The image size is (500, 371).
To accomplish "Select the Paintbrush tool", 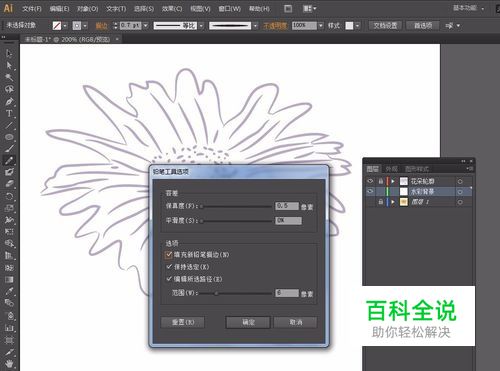I will point(9,149).
